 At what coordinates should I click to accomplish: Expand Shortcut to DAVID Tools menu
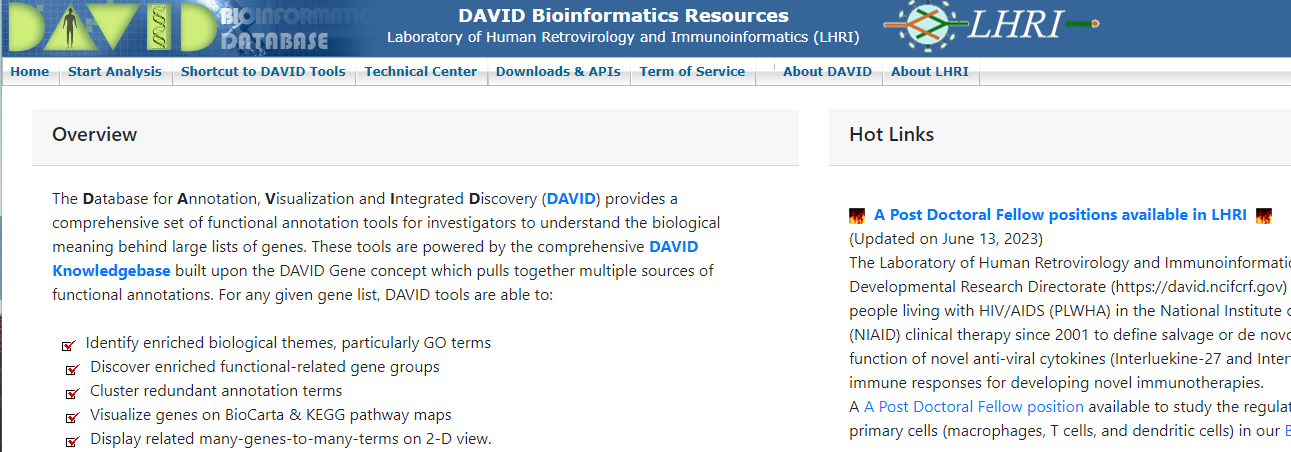(x=263, y=71)
